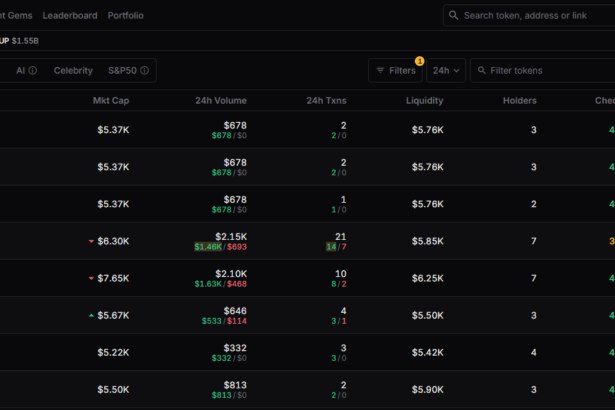Click the $646 volume value
Image resolution: width=615 pixels, height=410 pixels.
235,311
